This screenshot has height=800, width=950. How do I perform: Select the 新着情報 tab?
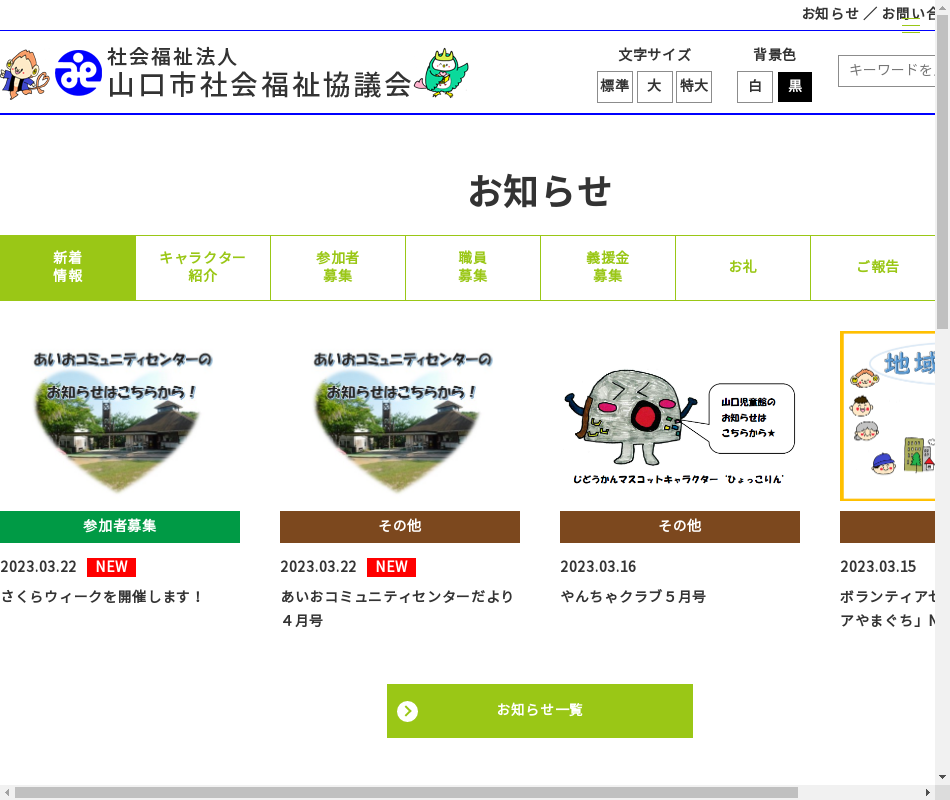click(x=68, y=268)
